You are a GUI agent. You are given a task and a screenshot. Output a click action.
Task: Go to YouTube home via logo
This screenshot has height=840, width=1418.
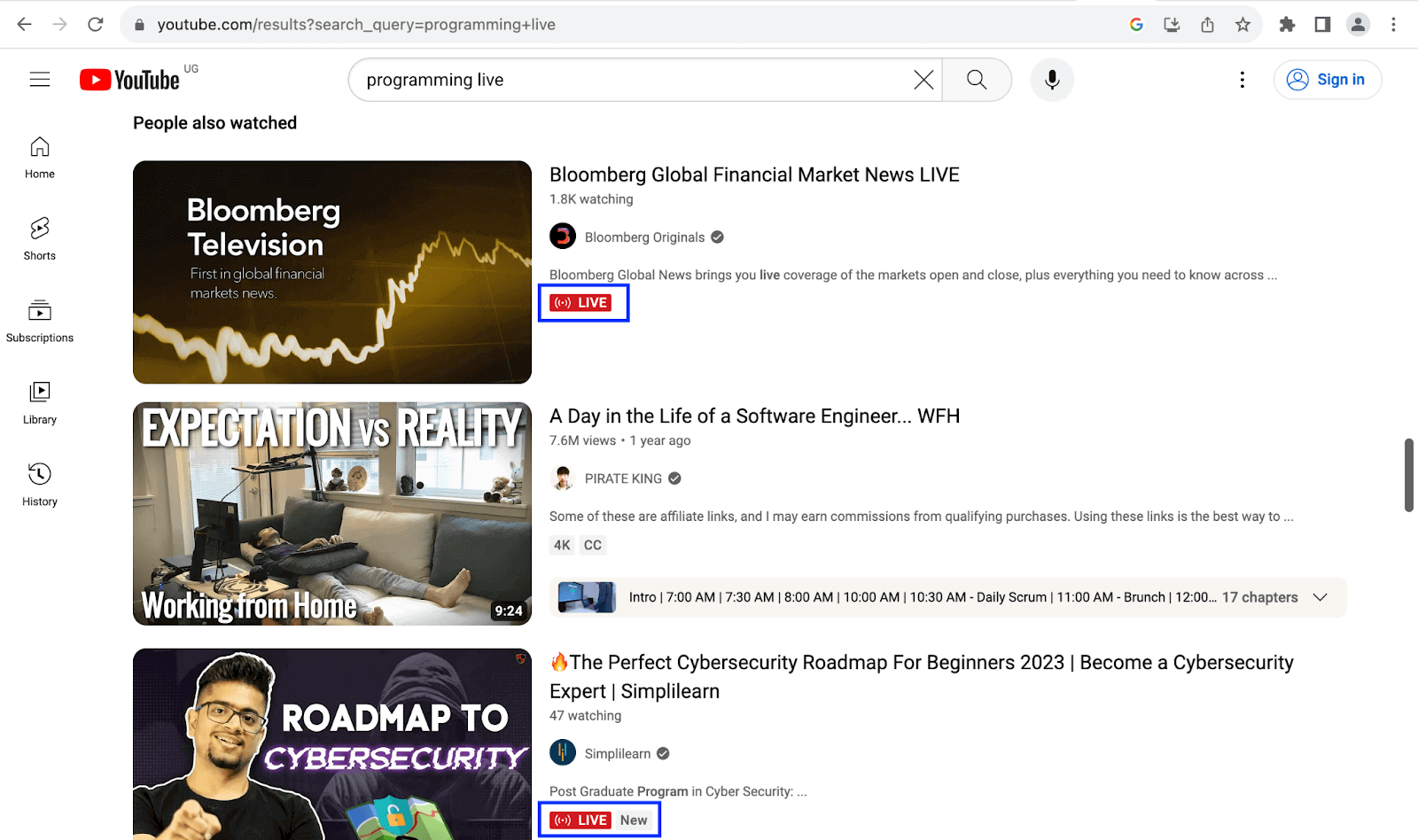pyautogui.click(x=130, y=80)
